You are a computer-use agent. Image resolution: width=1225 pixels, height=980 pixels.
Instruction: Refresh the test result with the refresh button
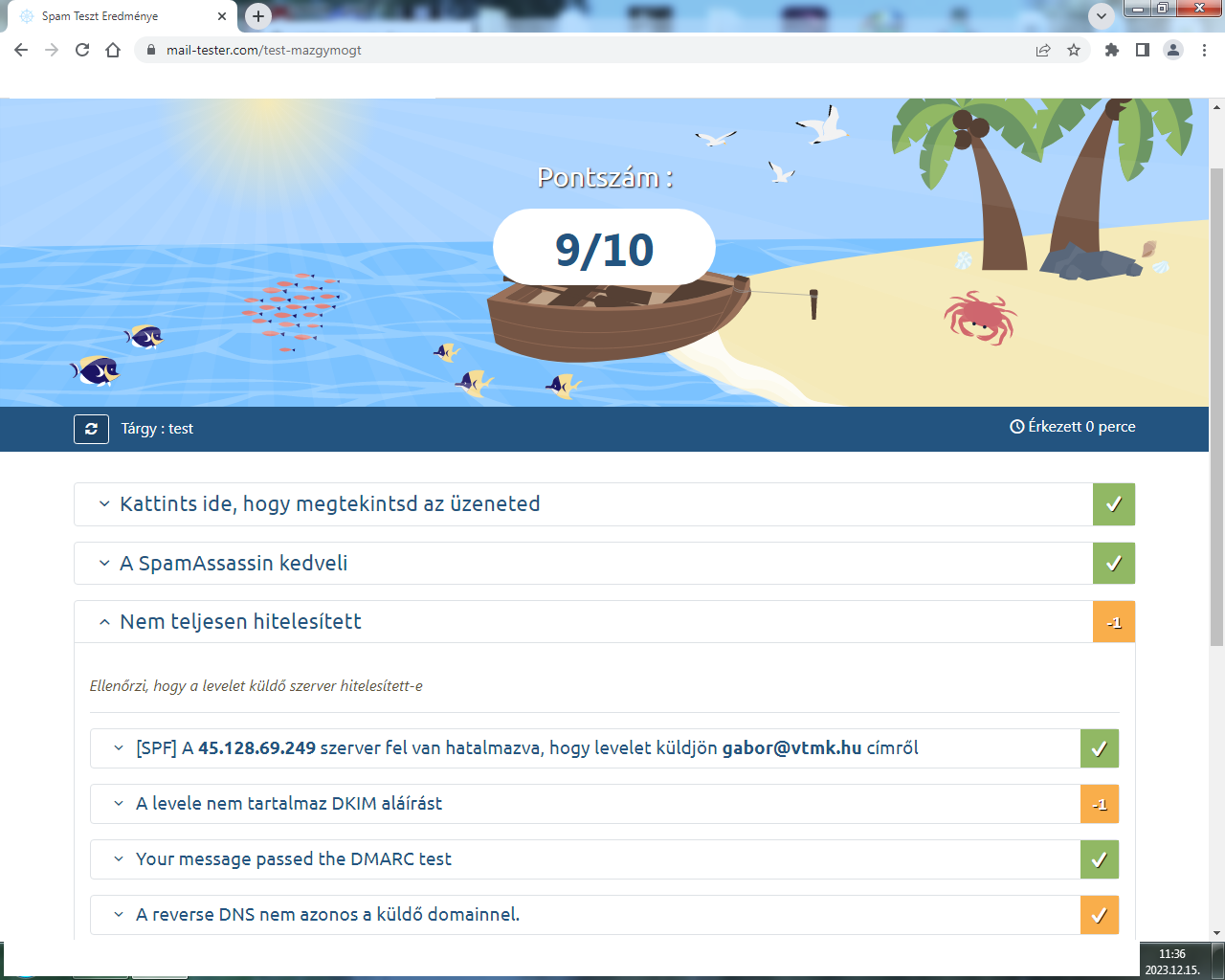point(91,429)
